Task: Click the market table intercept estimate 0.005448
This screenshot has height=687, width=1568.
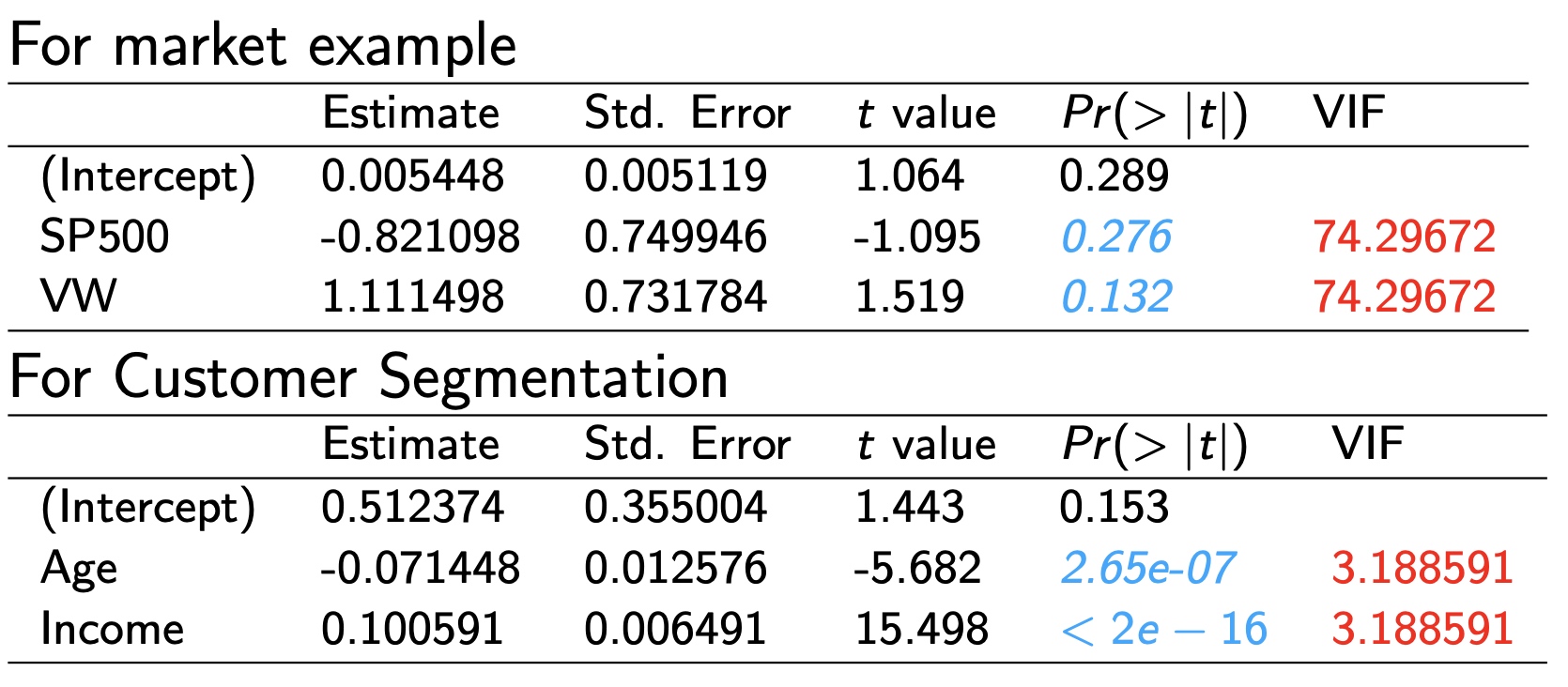Action: pos(412,176)
